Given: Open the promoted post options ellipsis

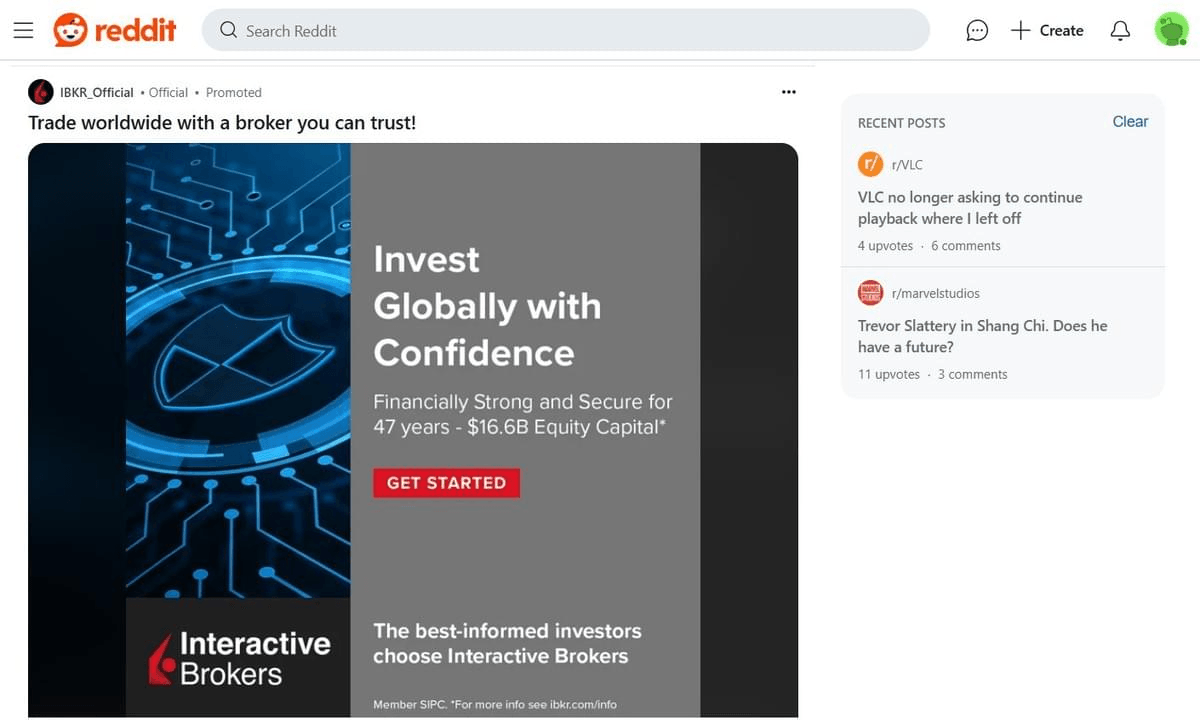Looking at the screenshot, I should (x=788, y=92).
